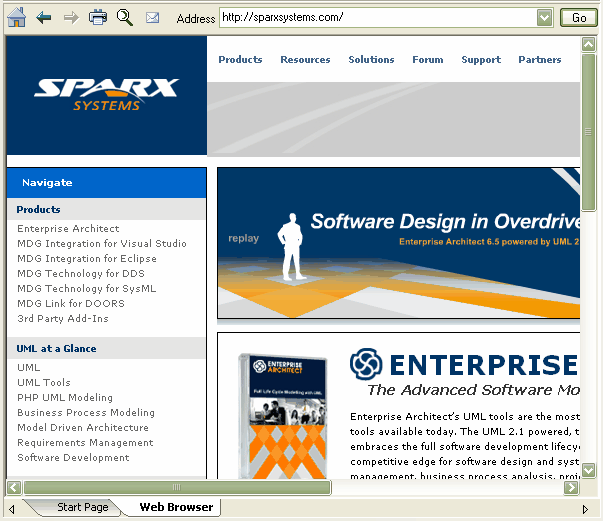Image resolution: width=603 pixels, height=521 pixels.
Task: Click replay on the banner animation
Action: click(x=243, y=238)
